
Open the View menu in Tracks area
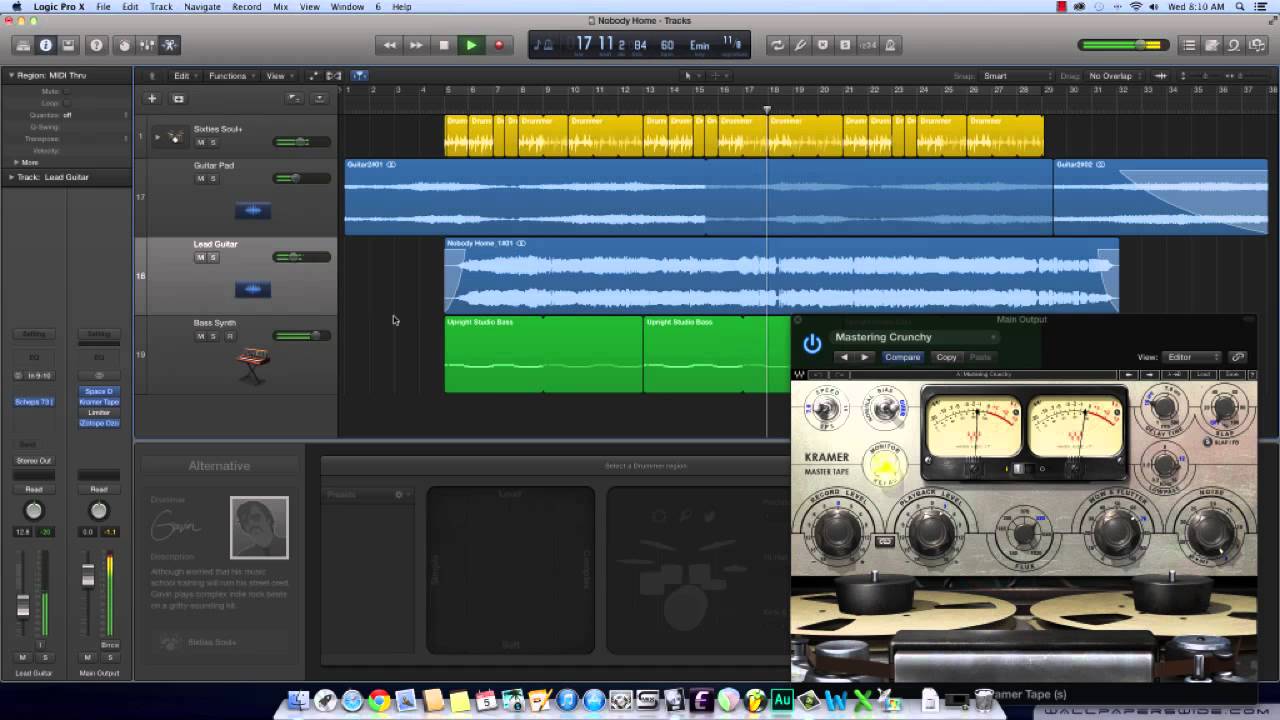pyautogui.click(x=278, y=76)
